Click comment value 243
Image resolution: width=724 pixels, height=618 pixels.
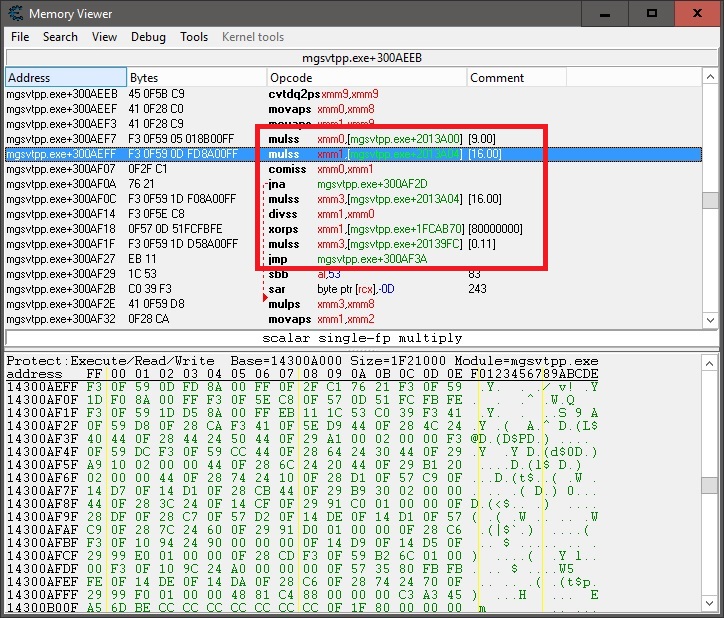click(x=477, y=289)
